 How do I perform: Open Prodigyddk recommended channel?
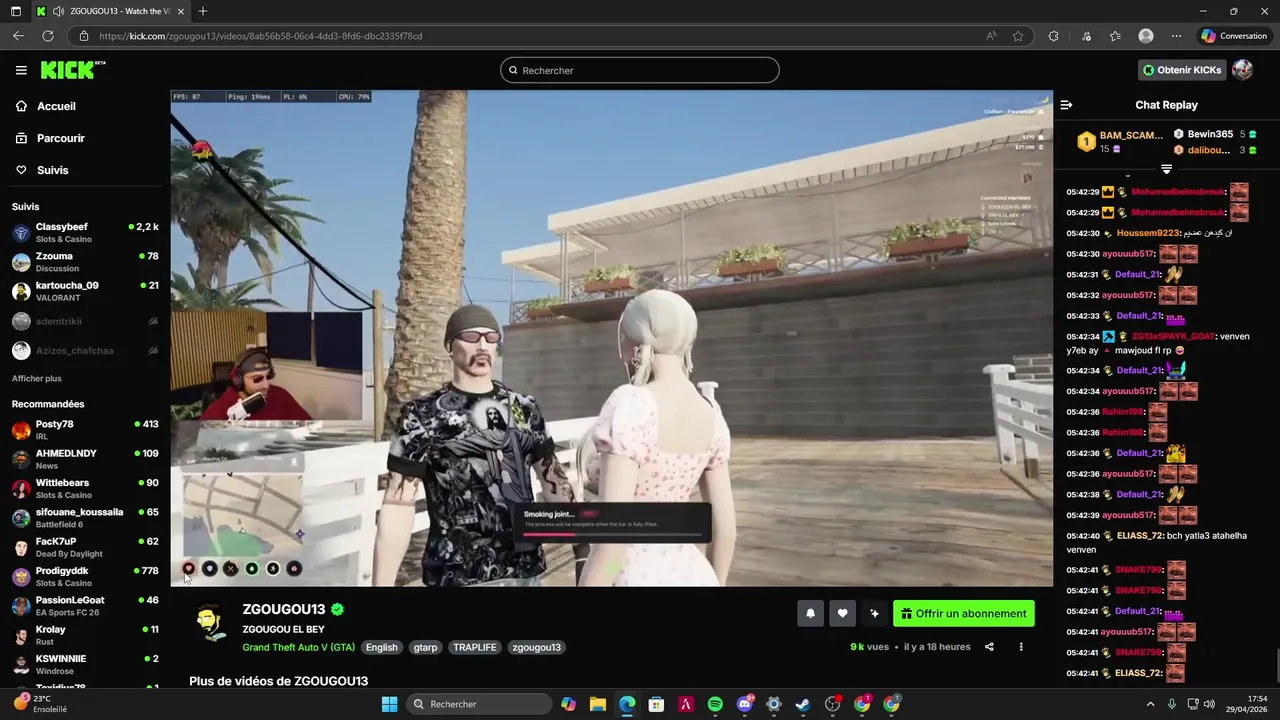85,576
